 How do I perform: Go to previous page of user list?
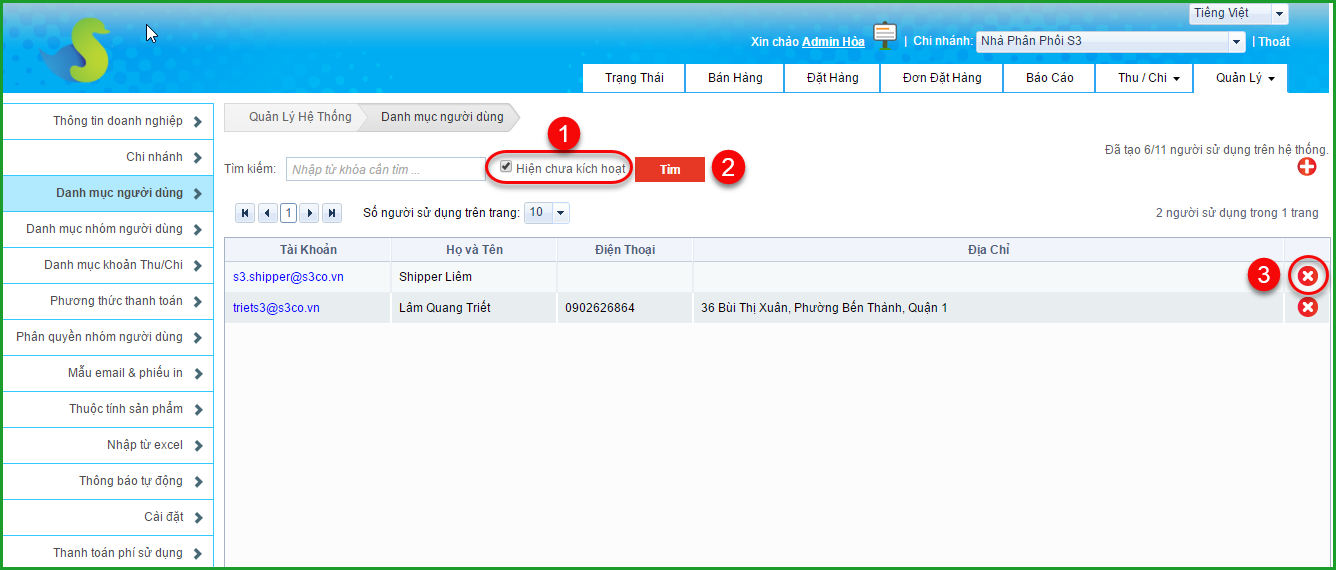pyautogui.click(x=267, y=213)
